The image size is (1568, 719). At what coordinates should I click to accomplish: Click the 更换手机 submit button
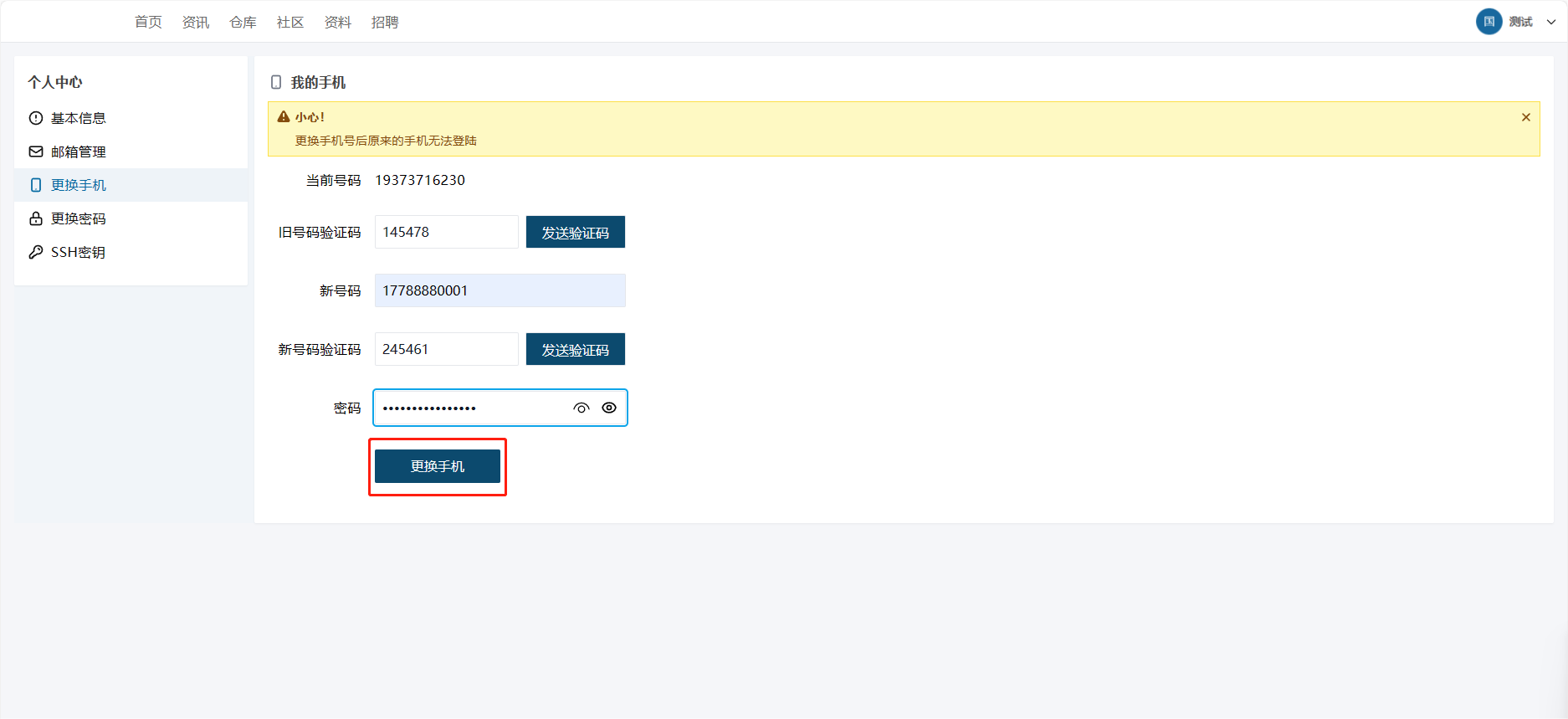point(437,466)
